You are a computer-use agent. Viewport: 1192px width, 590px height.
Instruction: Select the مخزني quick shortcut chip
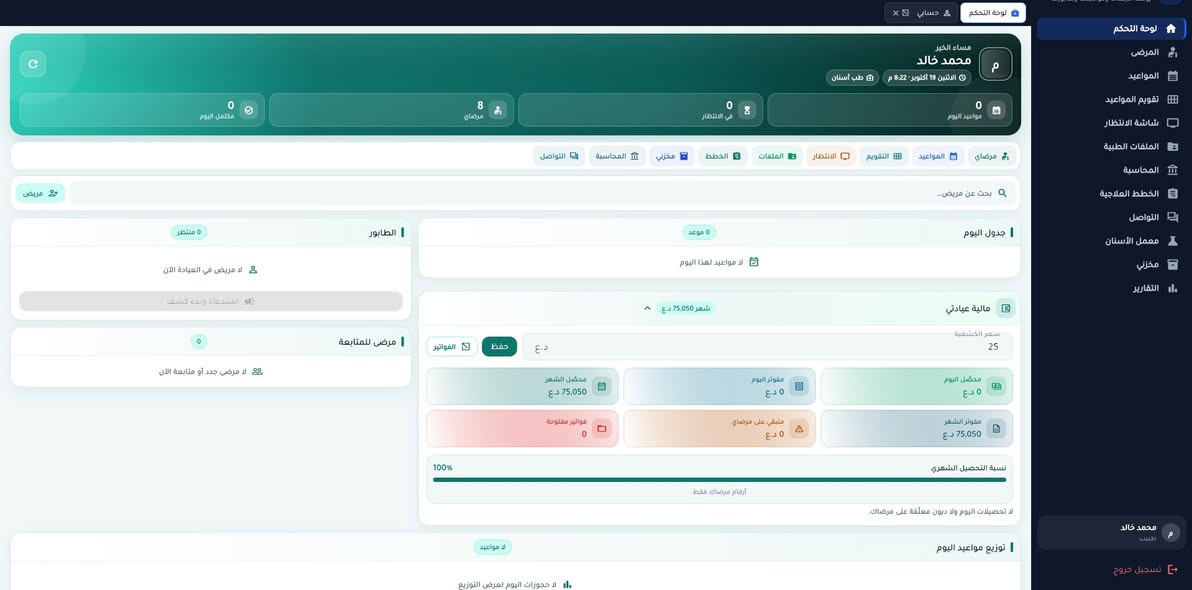click(672, 156)
